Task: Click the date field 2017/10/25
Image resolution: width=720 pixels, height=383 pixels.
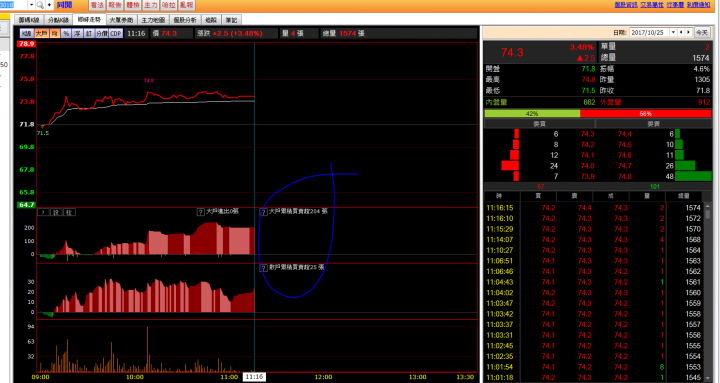Action: click(x=649, y=33)
